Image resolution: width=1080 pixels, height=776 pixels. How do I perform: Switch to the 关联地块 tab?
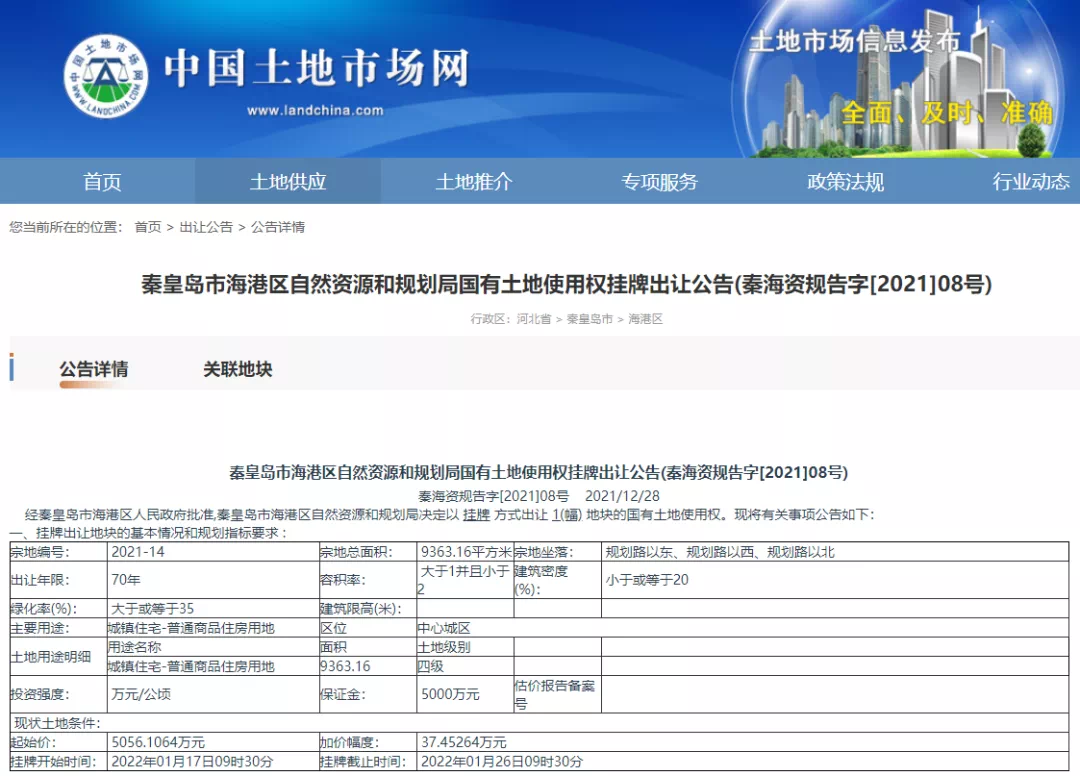237,369
